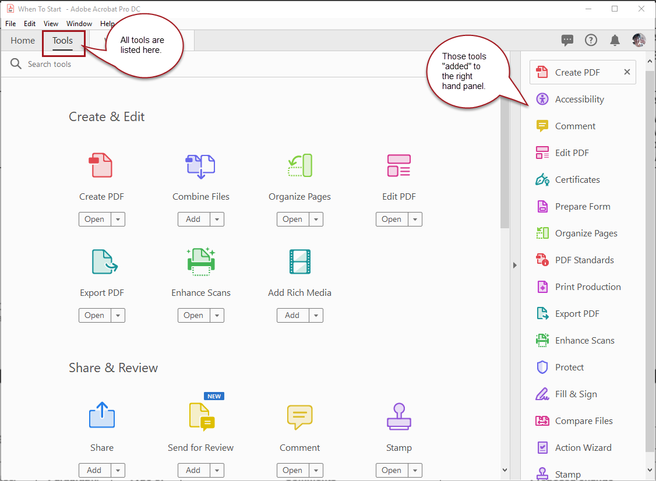The width and height of the screenshot is (656, 481).
Task: Click the Share tool icon
Action: [x=102, y=415]
